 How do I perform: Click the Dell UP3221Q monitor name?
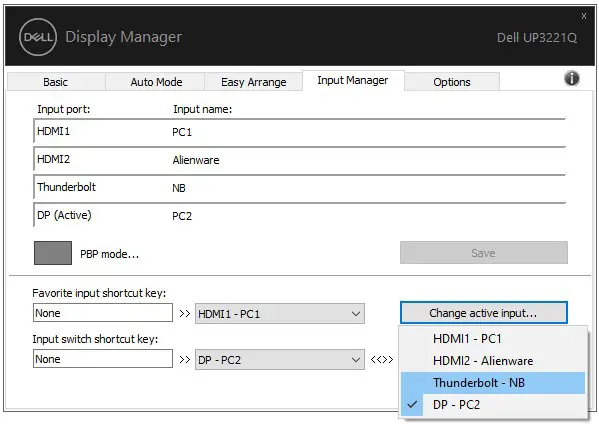click(537, 37)
